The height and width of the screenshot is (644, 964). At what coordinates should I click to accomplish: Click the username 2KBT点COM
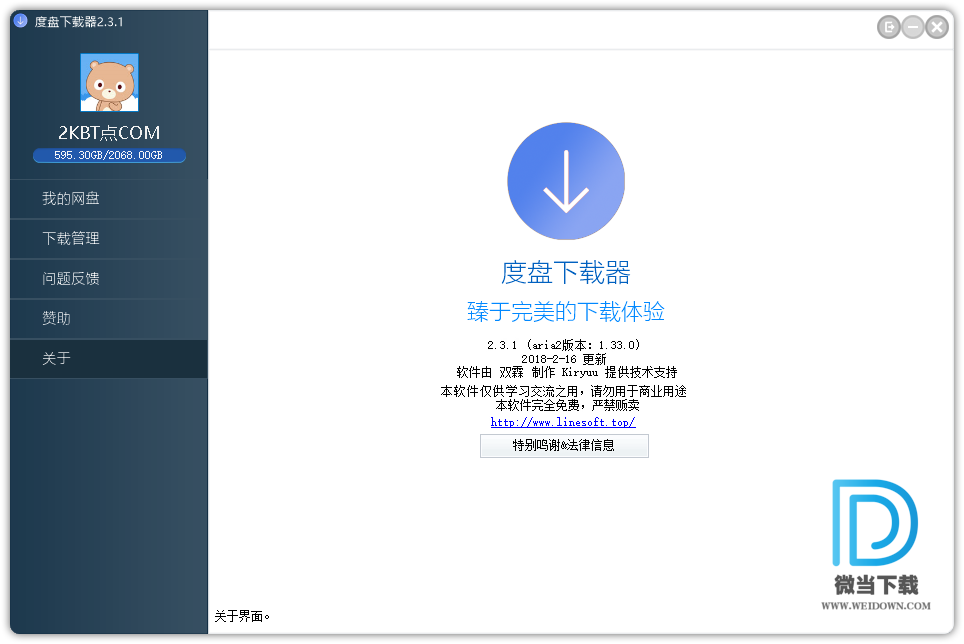click(109, 133)
